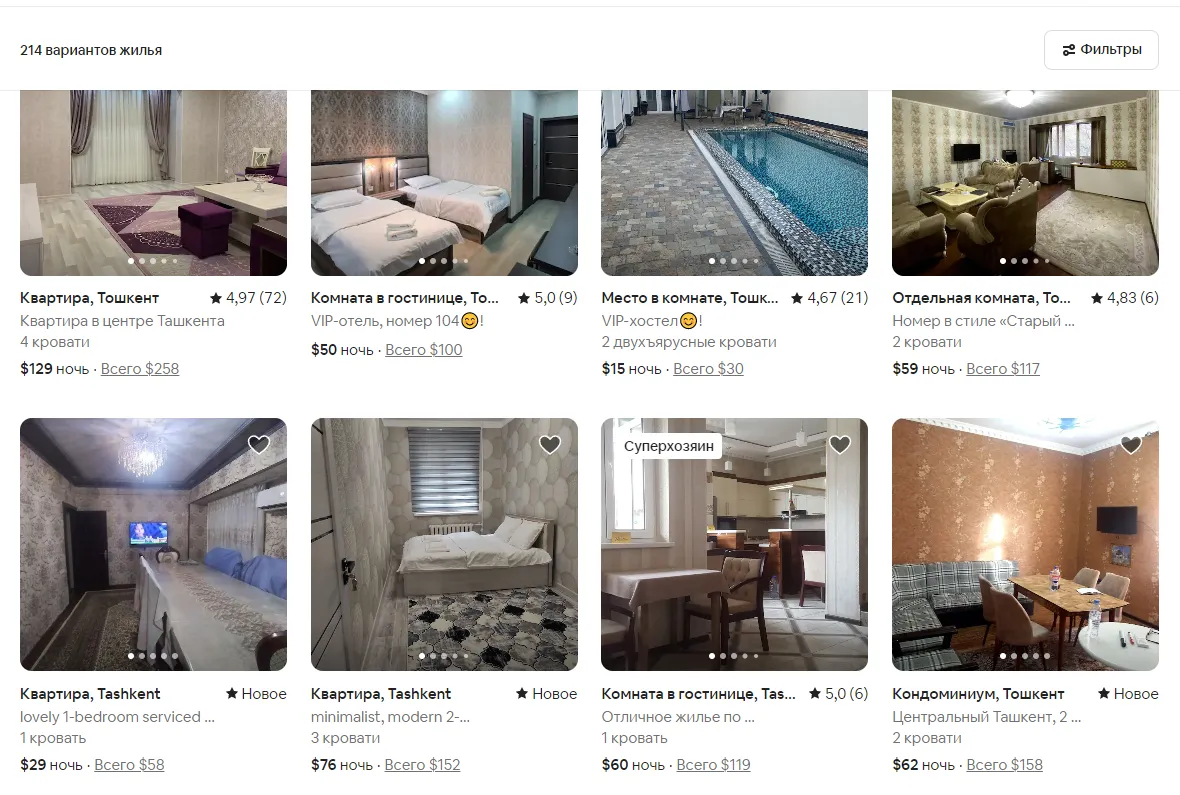Expand total price Всего $30
This screenshot has height=795, width=1180.
708,369
